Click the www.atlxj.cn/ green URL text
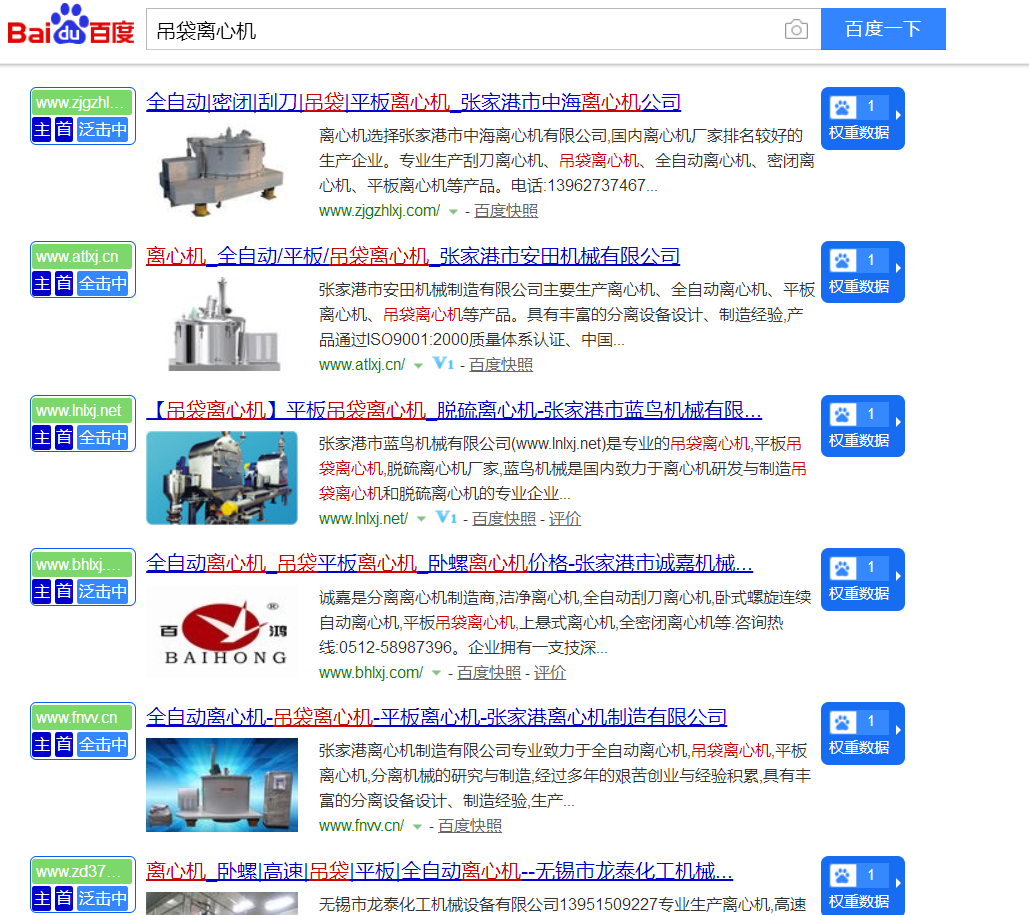The height and width of the screenshot is (915, 1029). tap(362, 364)
